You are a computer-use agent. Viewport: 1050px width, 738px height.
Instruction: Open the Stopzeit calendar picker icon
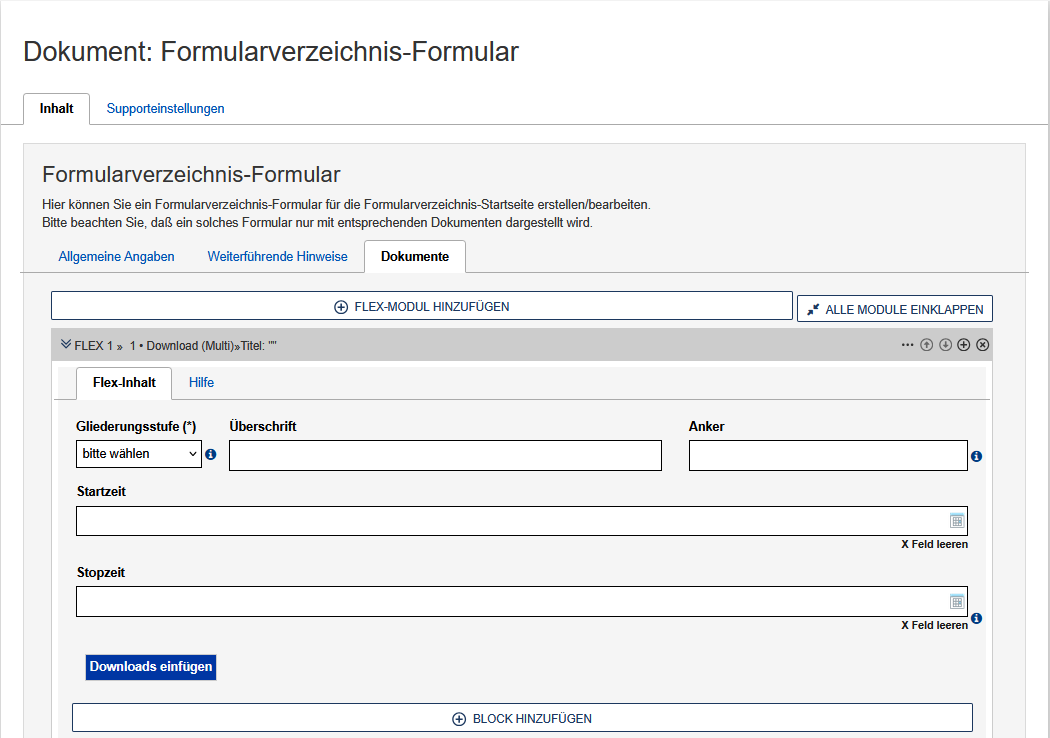coord(957,601)
